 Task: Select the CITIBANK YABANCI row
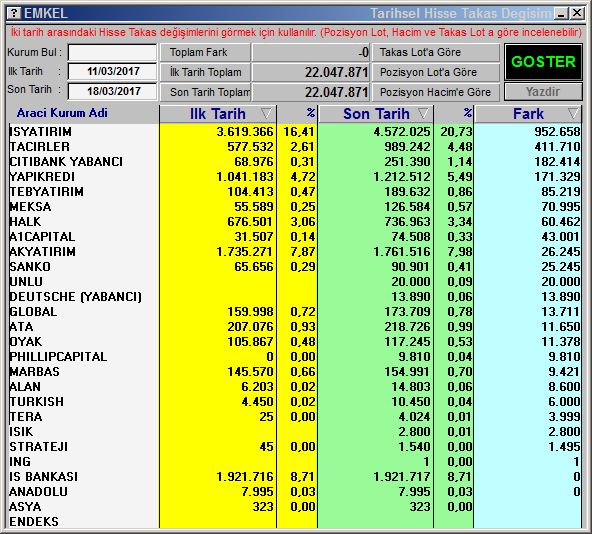[294, 162]
